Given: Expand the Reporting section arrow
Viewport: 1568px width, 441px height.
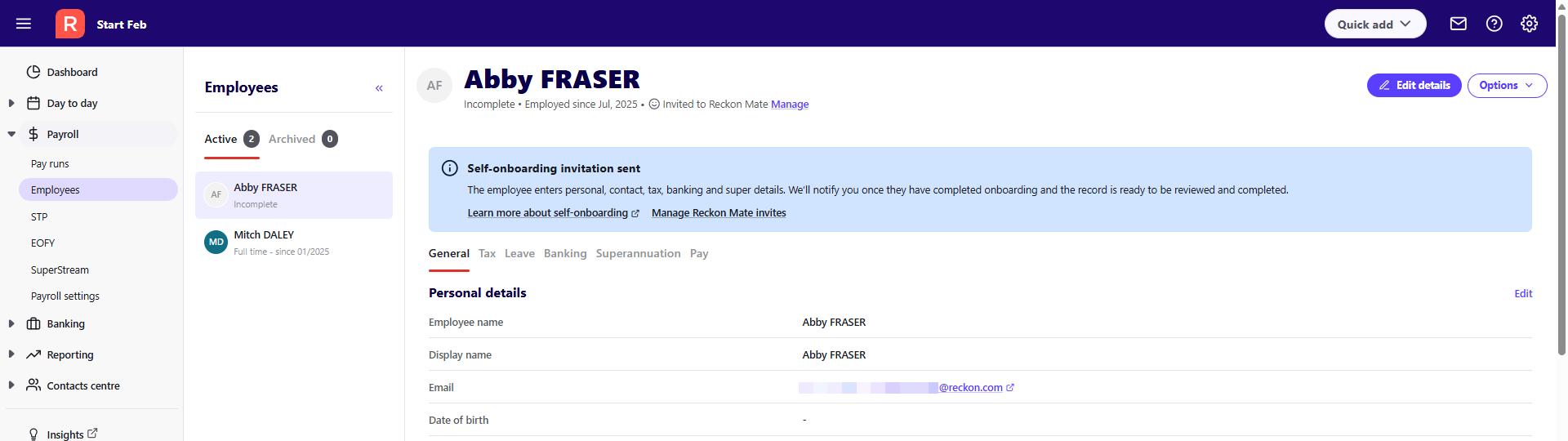Looking at the screenshot, I should click(x=11, y=354).
